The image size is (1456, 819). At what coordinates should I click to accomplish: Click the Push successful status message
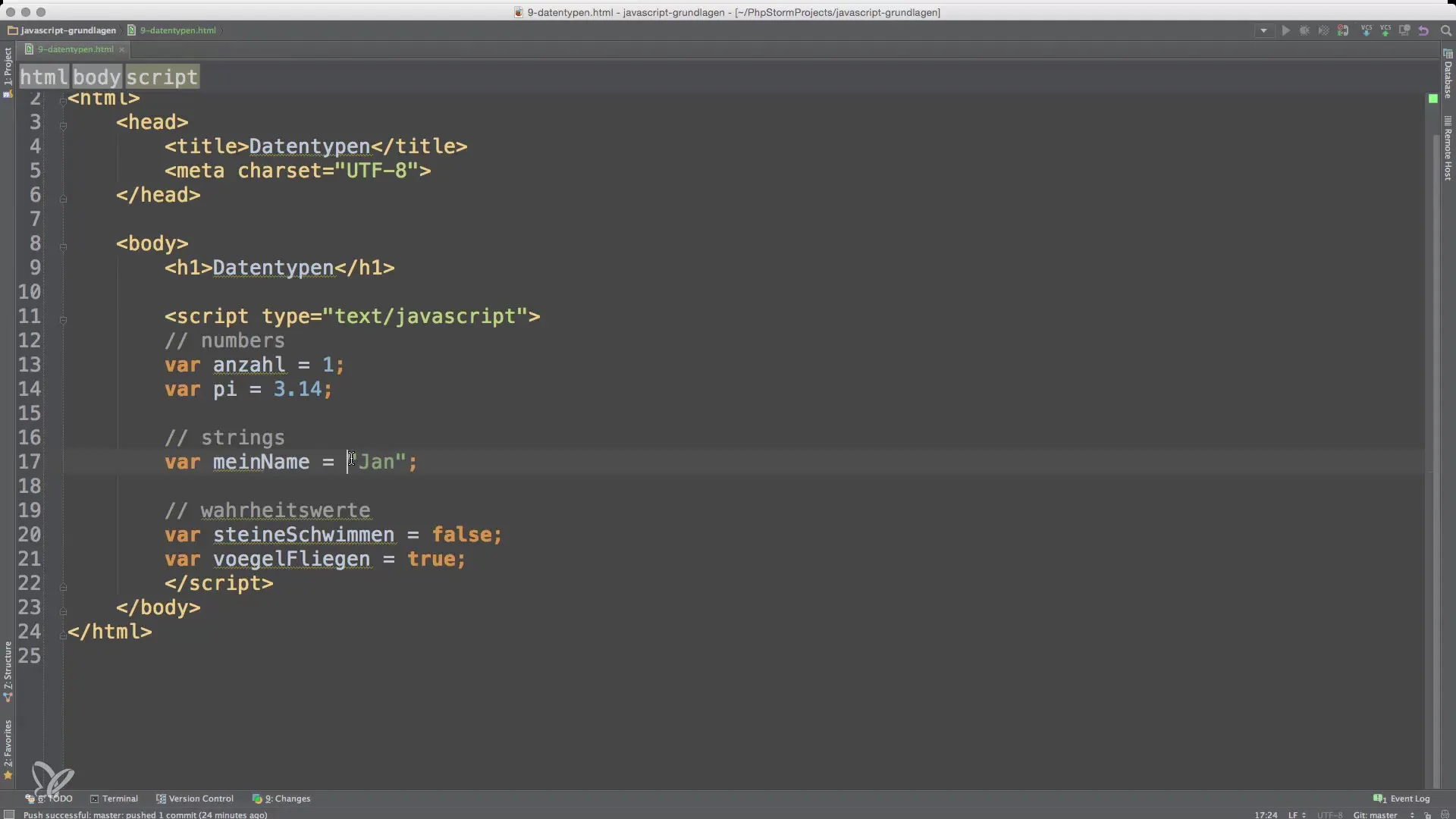pos(145,815)
